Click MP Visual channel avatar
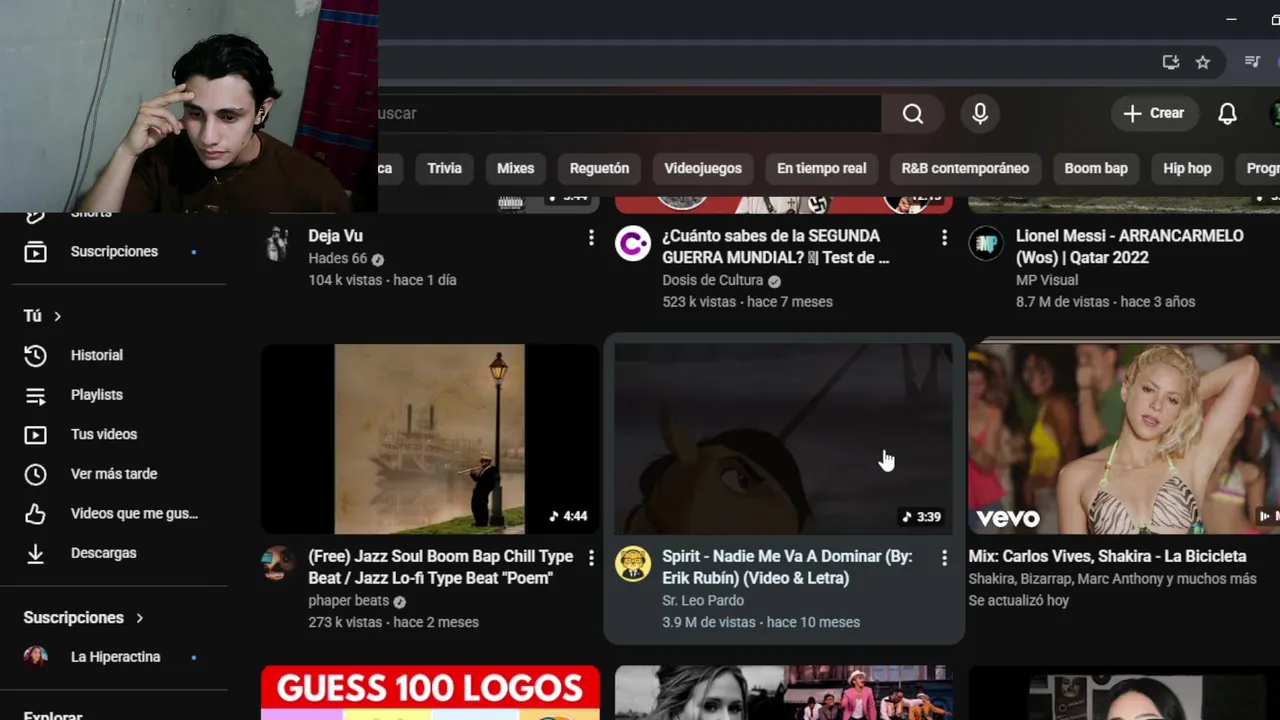The width and height of the screenshot is (1280, 720). [985, 244]
